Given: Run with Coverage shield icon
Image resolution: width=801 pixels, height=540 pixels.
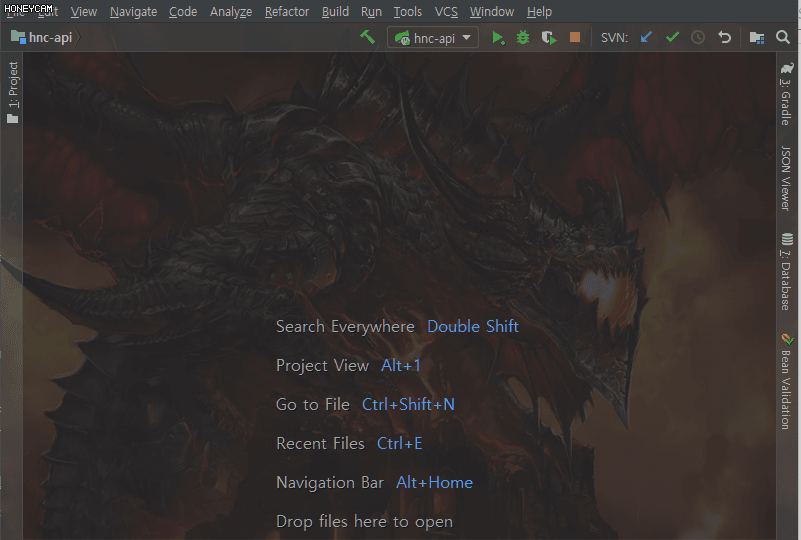Looking at the screenshot, I should pyautogui.click(x=549, y=38).
